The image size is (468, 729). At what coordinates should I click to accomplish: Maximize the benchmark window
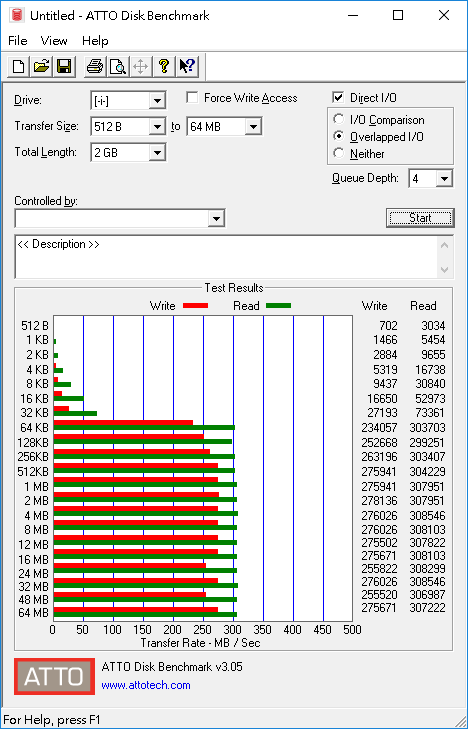[398, 15]
